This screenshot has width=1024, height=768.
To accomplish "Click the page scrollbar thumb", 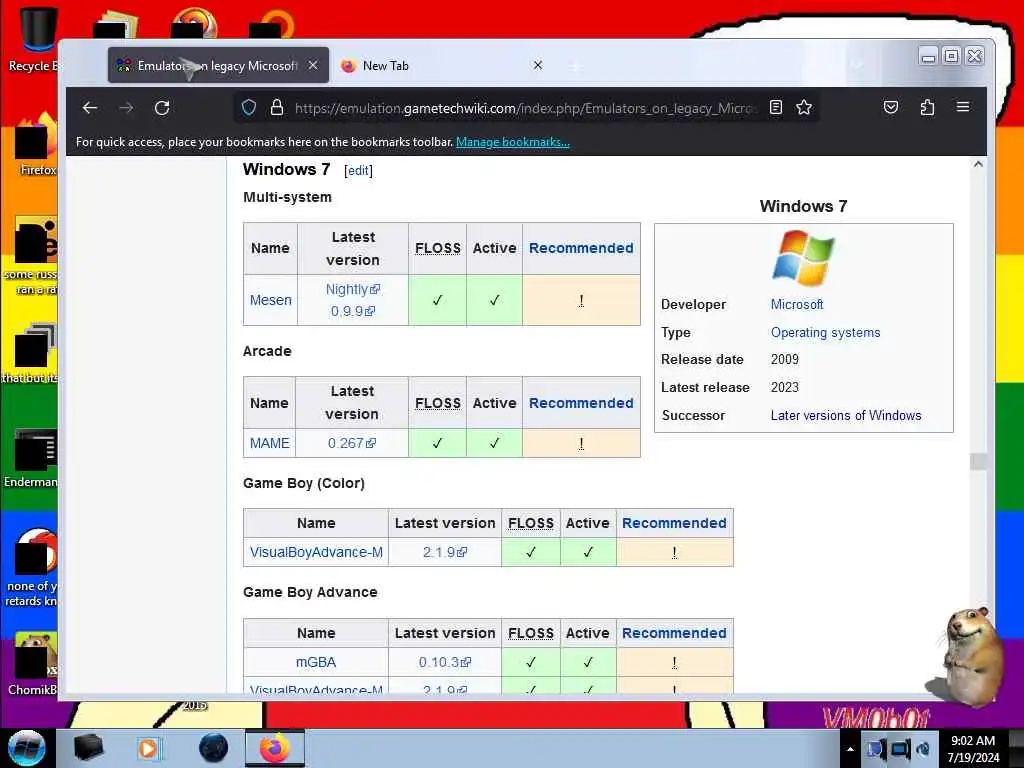I will [978, 461].
